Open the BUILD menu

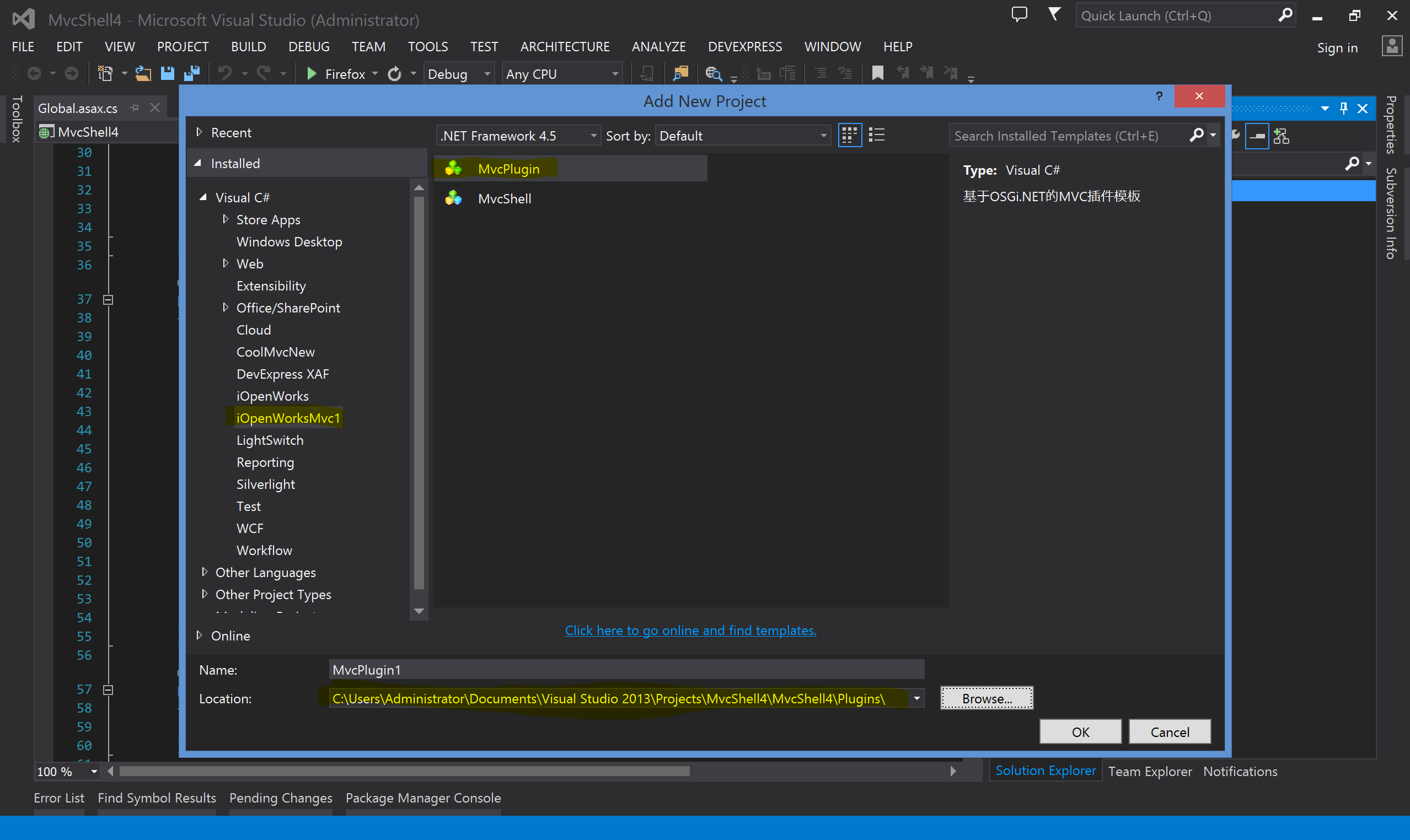[x=248, y=46]
